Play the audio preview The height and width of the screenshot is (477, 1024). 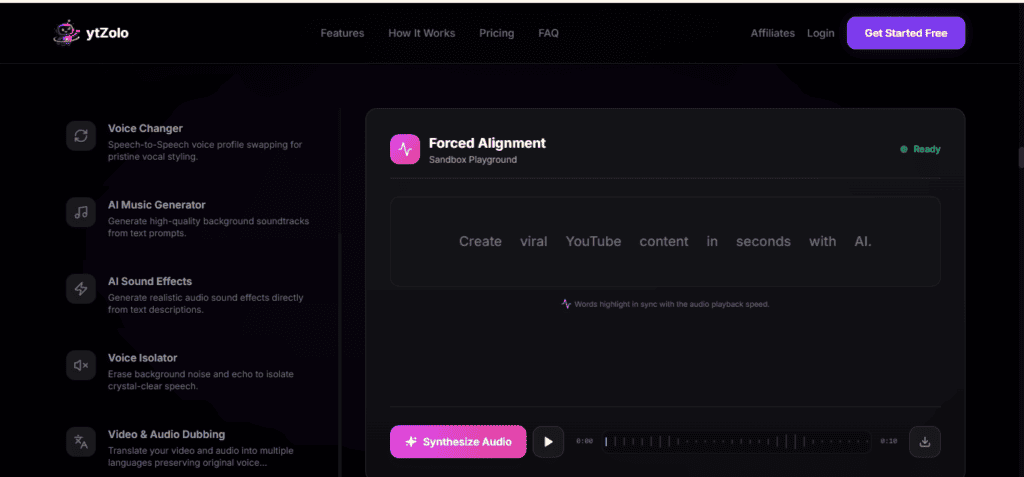tap(549, 442)
